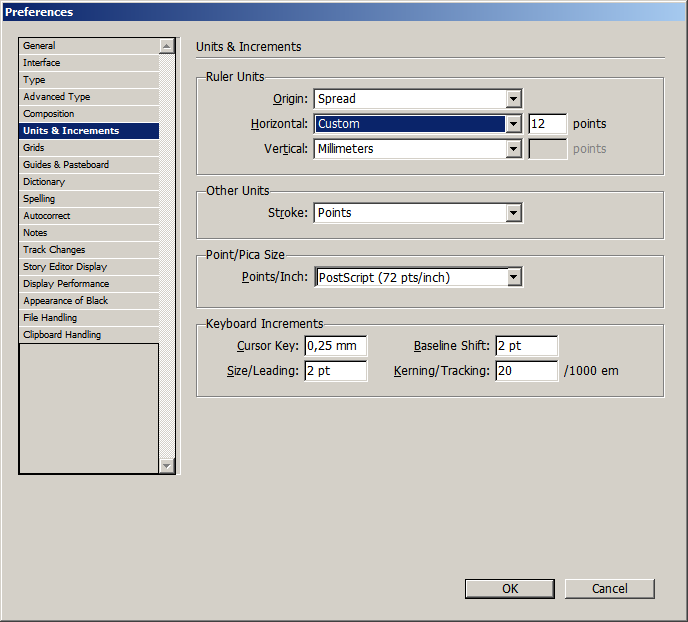Click the Horizontal dropdown arrow
The width and height of the screenshot is (688, 622).
click(x=513, y=124)
